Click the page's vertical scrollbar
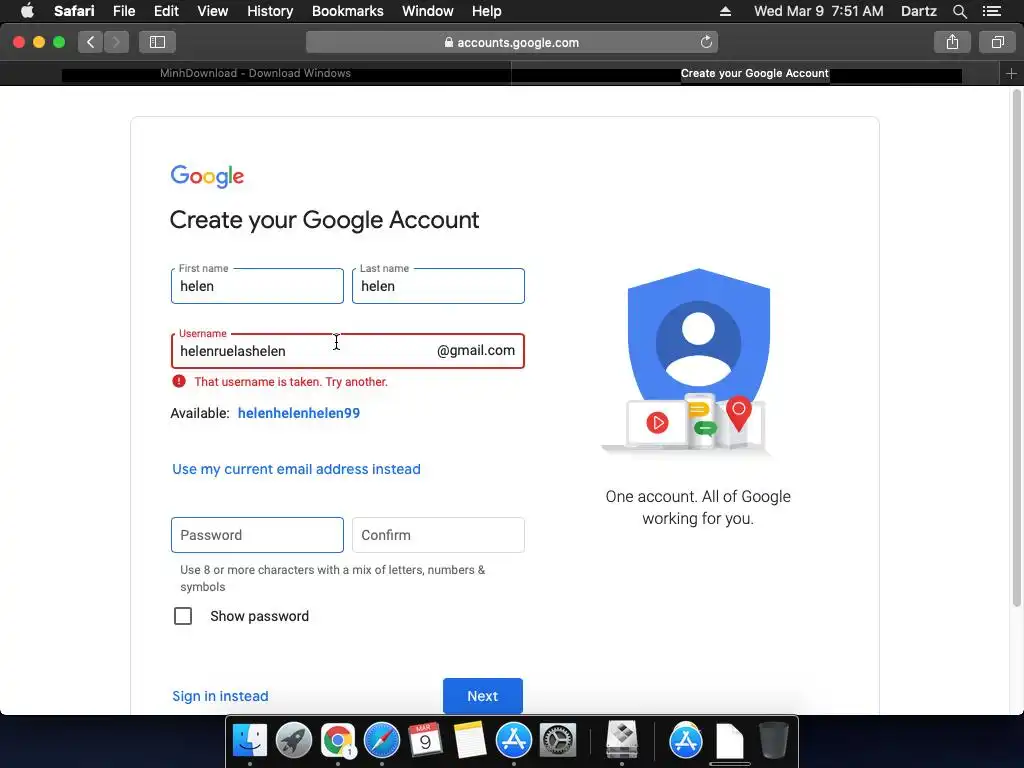Viewport: 1024px width, 768px height. pyautogui.click(x=1016, y=349)
